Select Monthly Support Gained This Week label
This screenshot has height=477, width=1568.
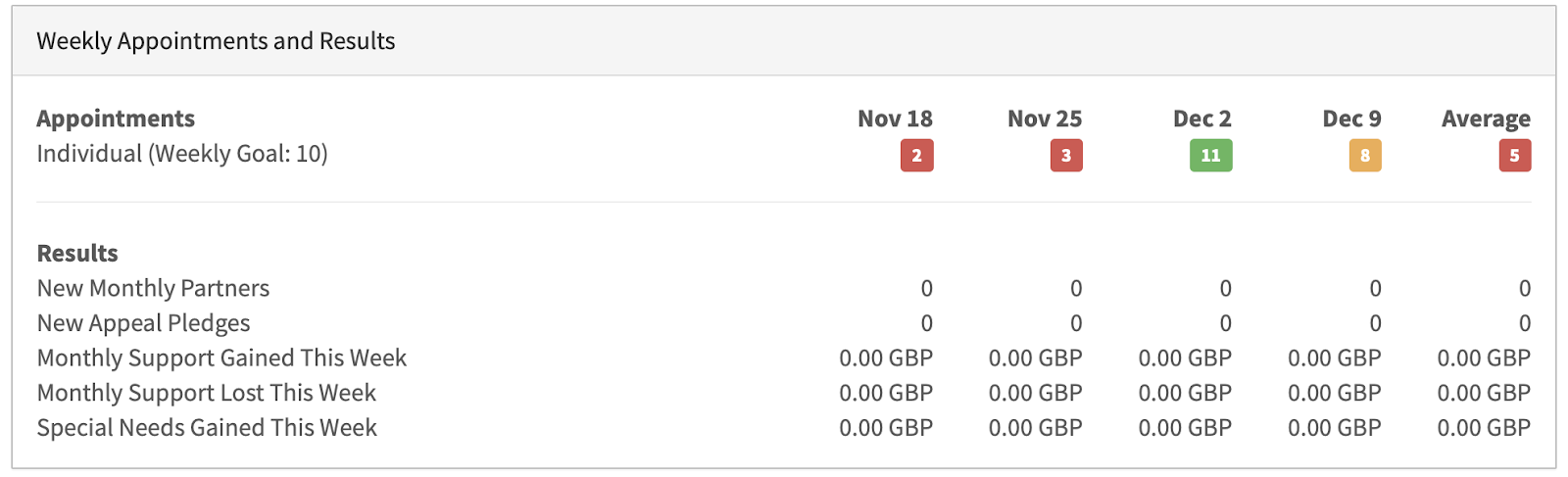coord(221,358)
